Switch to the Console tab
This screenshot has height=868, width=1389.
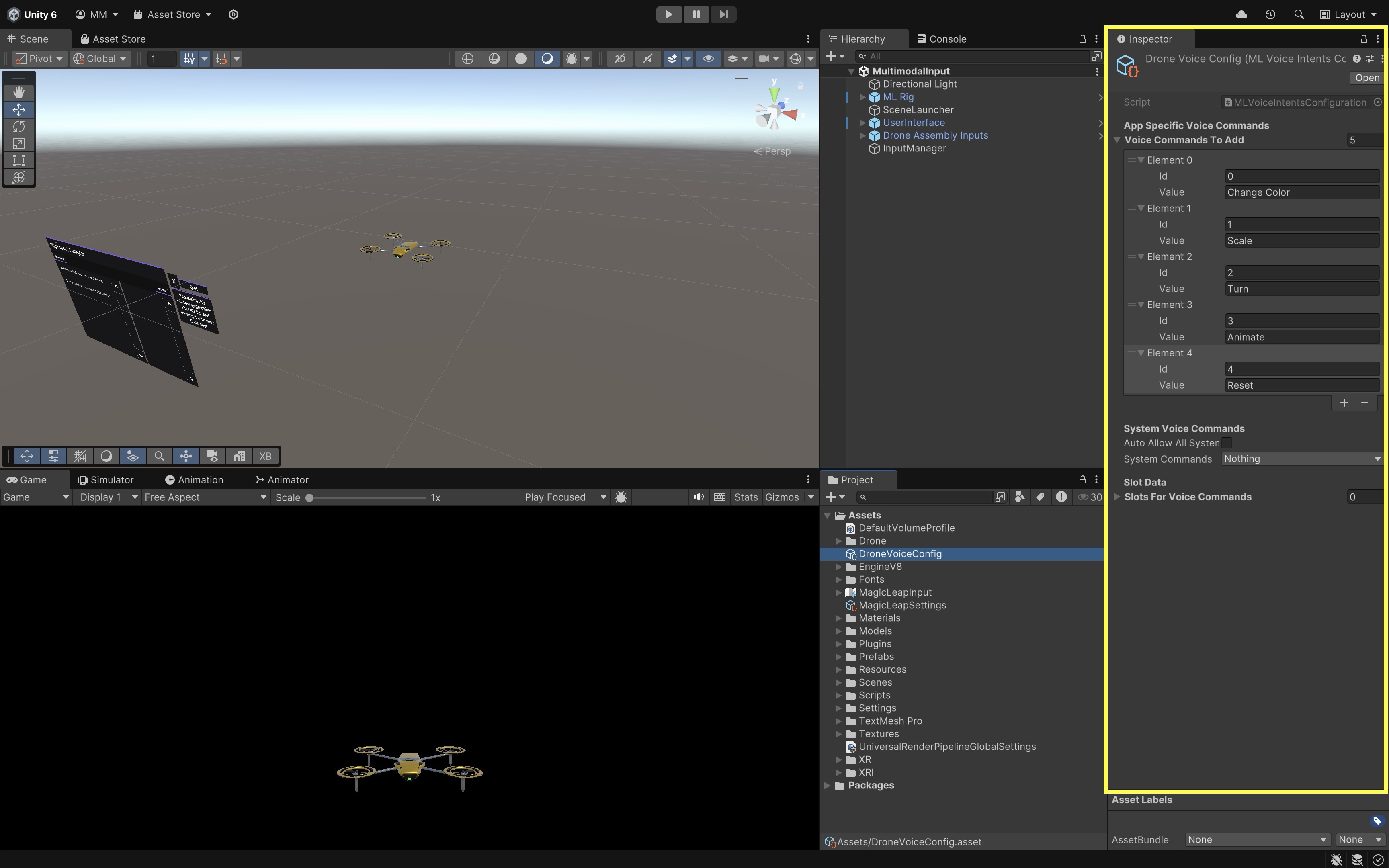(941, 39)
